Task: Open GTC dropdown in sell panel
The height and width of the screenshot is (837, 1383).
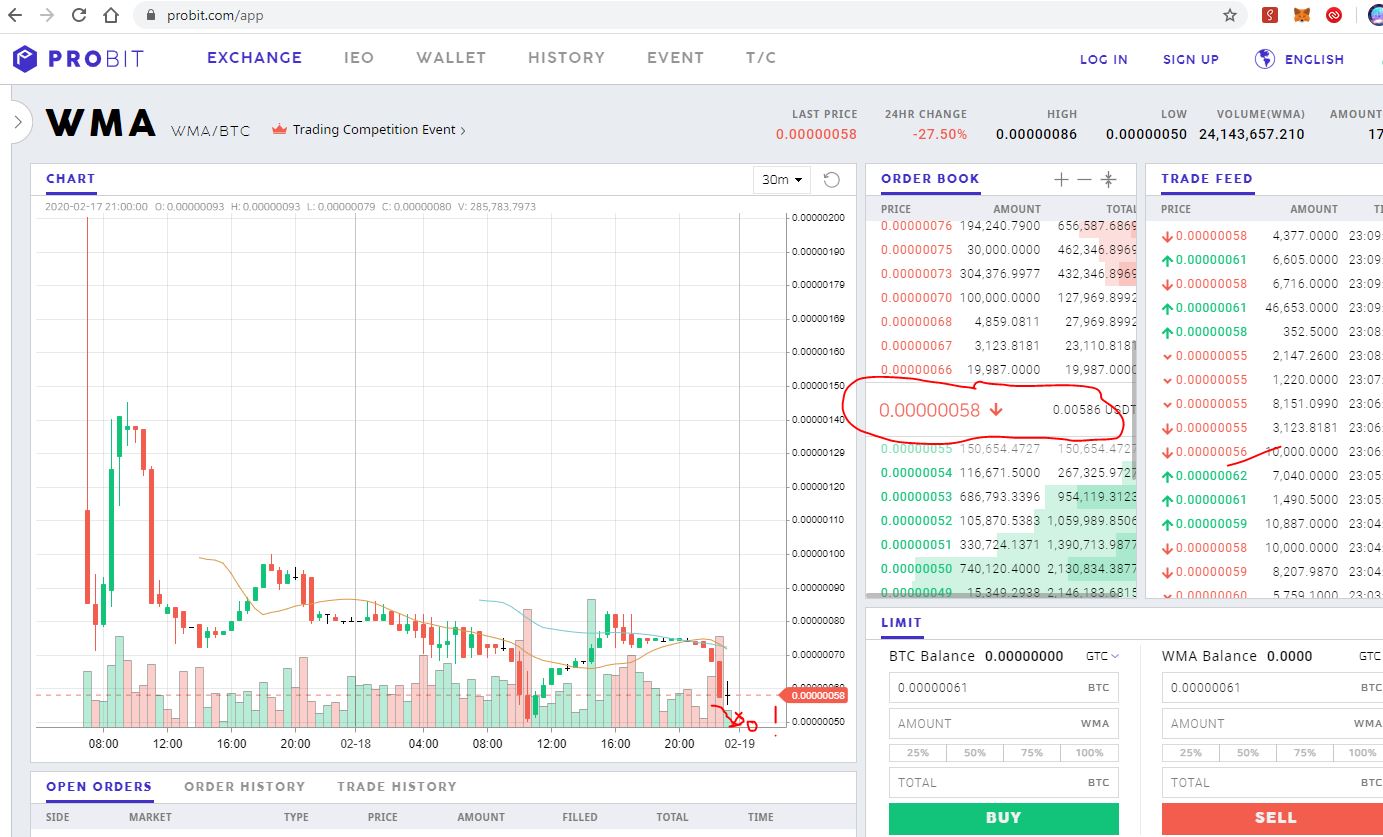Action: 1372,656
